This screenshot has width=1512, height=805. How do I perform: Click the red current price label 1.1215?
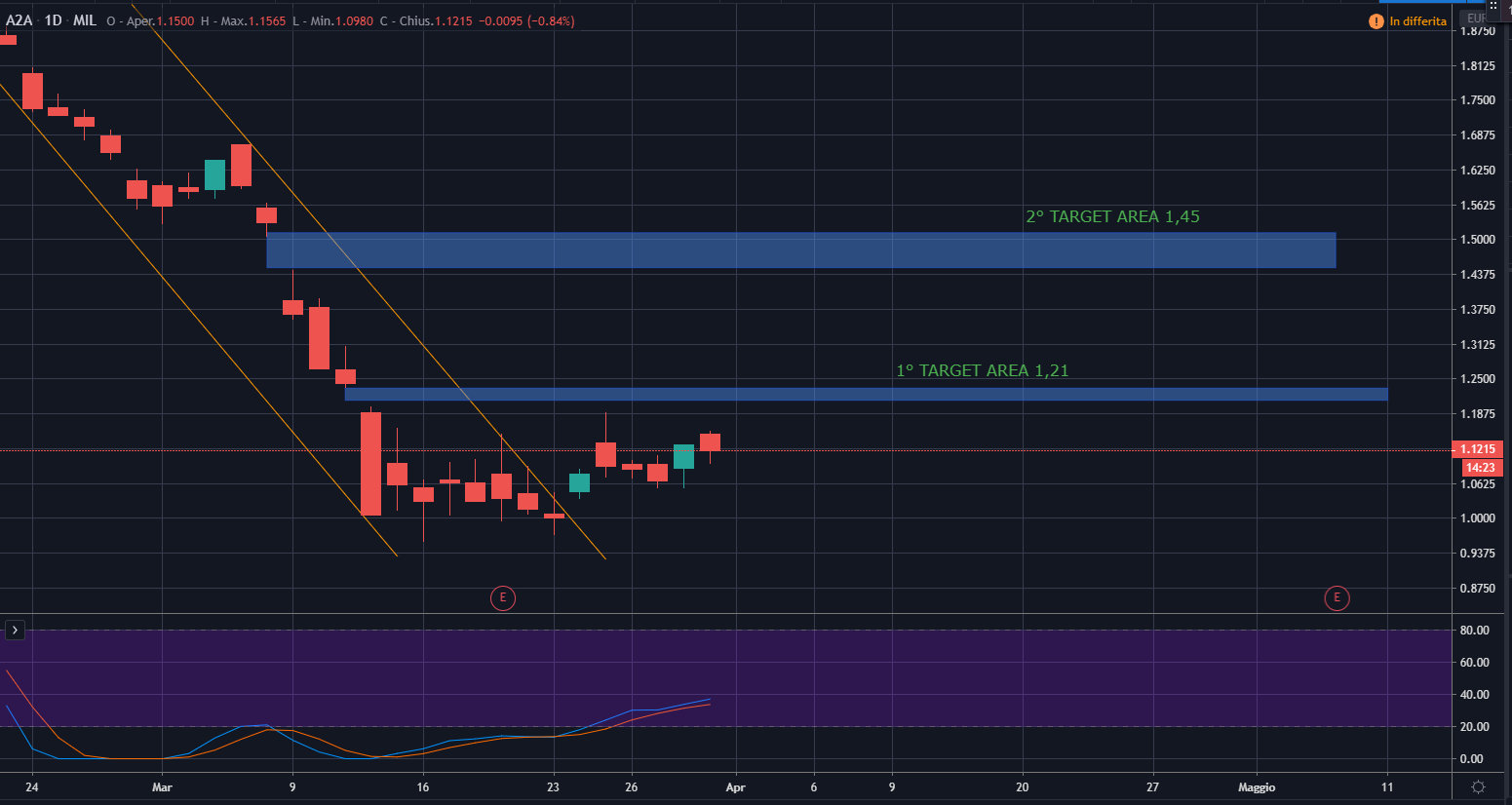click(1479, 449)
